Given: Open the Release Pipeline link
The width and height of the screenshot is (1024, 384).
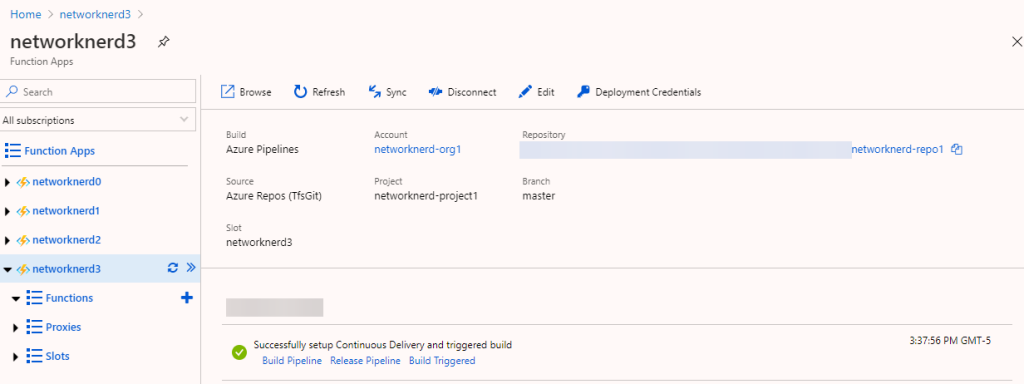Looking at the screenshot, I should (365, 360).
